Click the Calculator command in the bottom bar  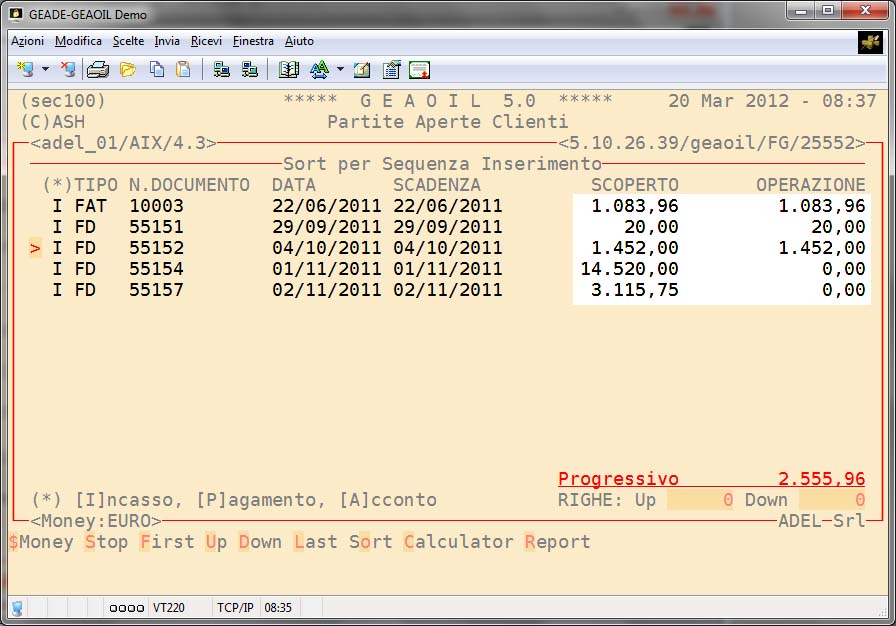pyautogui.click(x=458, y=542)
